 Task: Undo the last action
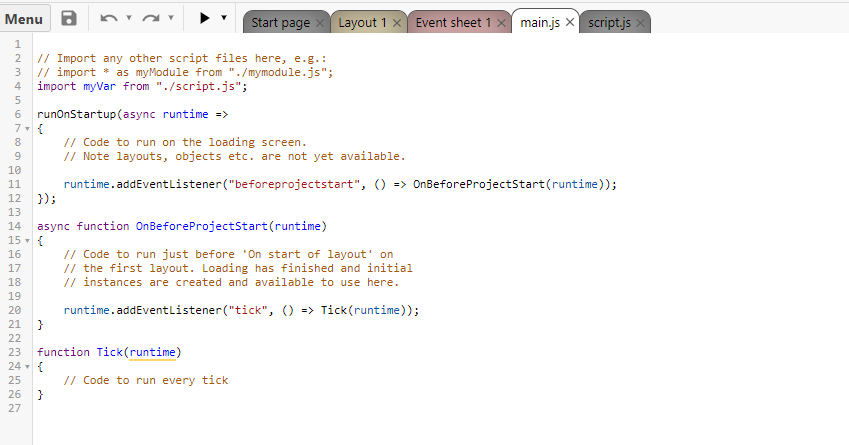109,18
